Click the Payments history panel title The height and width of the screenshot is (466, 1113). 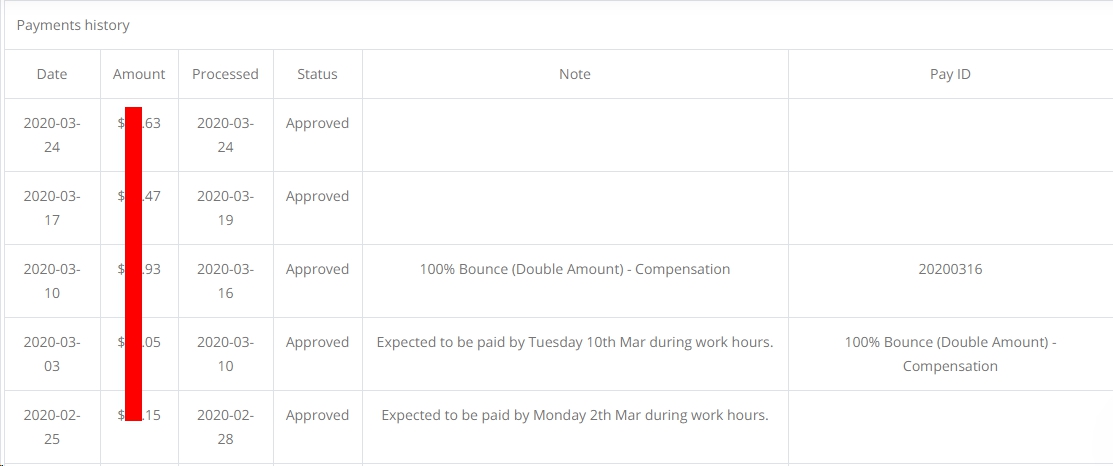click(x=73, y=25)
